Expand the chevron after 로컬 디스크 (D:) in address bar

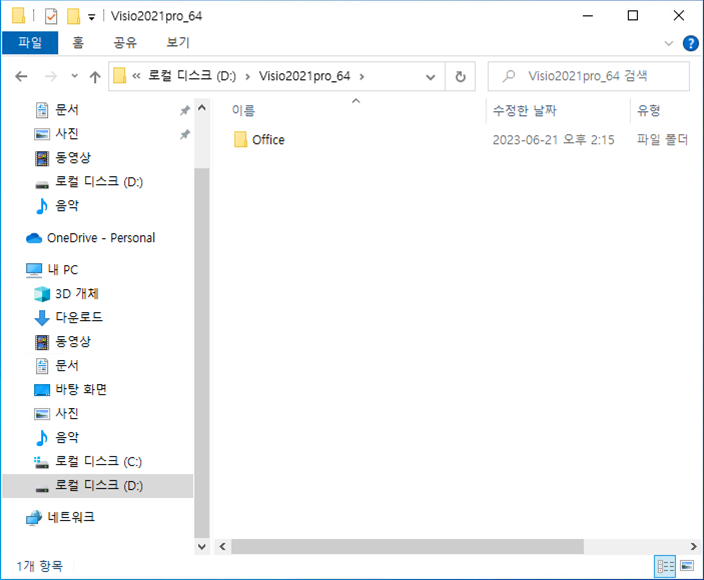[247, 77]
